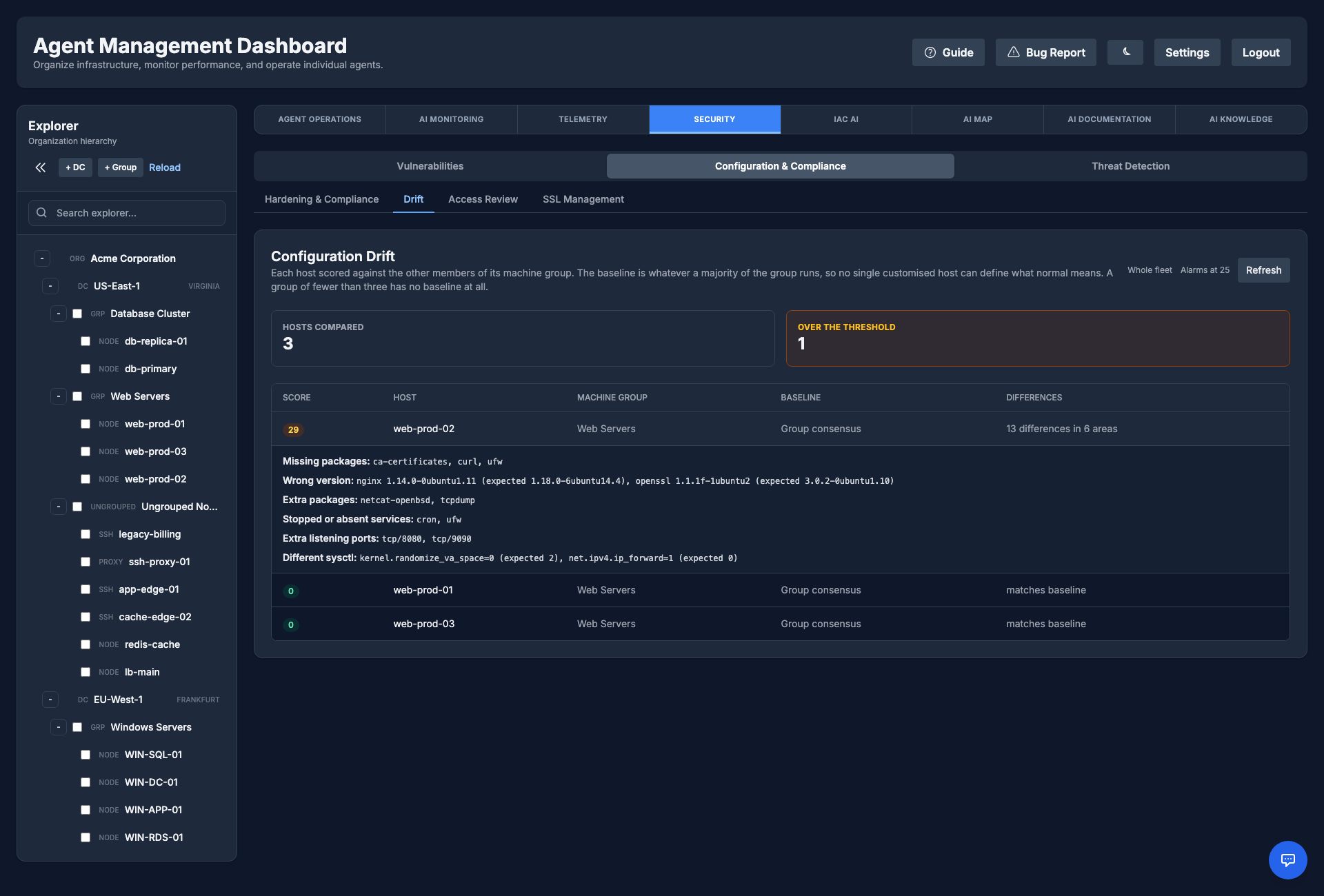This screenshot has width=1324, height=896.
Task: Open the AI Map tab
Action: click(977, 119)
